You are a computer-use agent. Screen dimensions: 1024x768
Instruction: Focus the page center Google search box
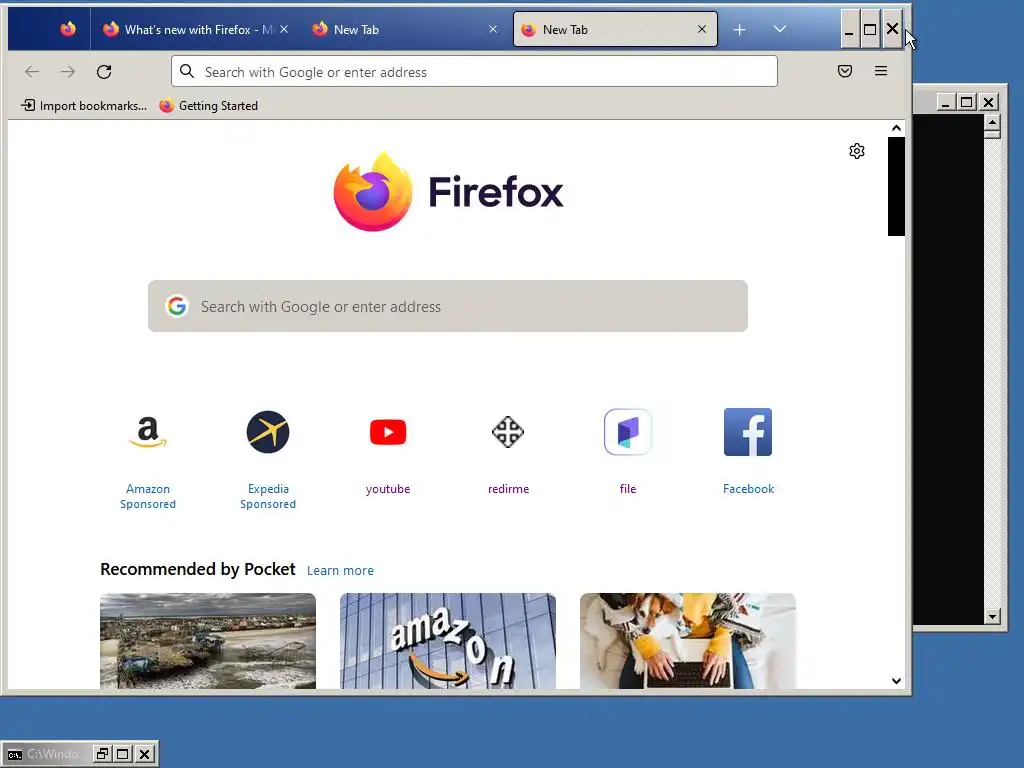coord(448,306)
